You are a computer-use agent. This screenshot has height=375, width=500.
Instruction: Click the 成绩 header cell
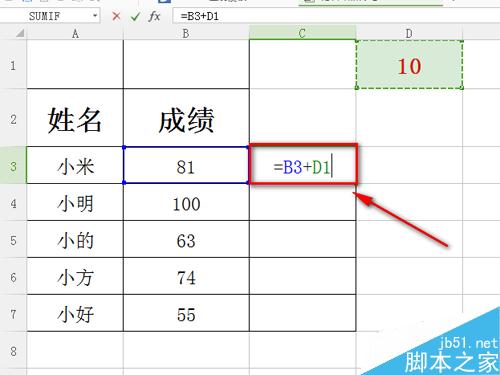click(186, 118)
